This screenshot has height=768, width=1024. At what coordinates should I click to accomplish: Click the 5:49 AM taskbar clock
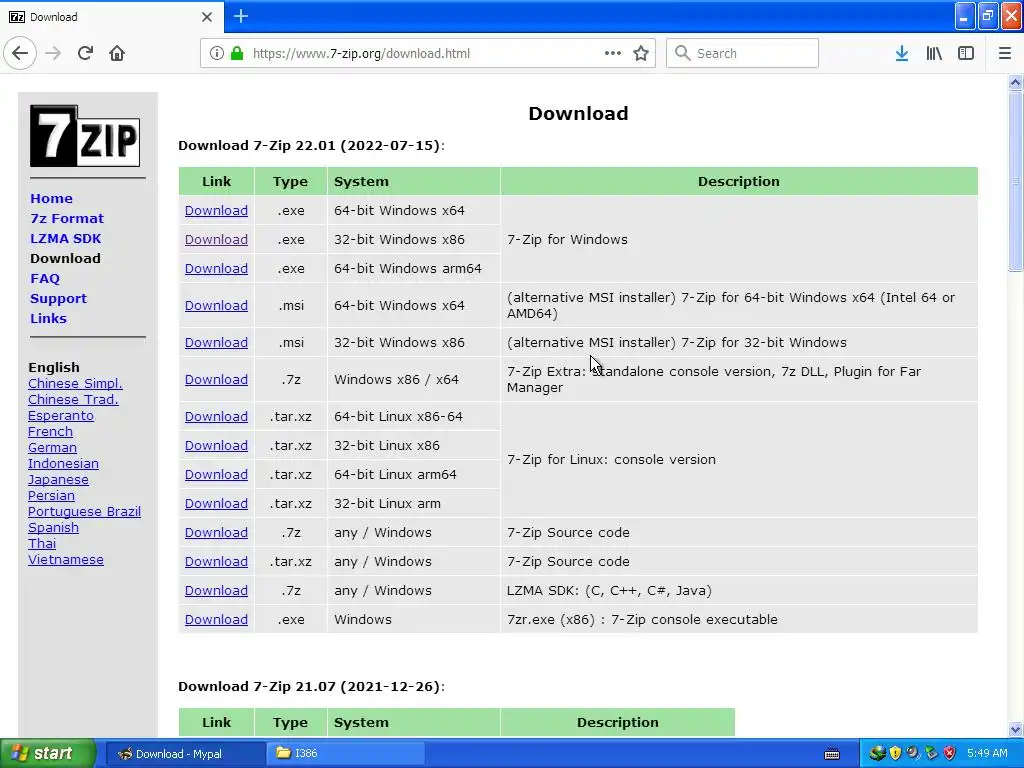(987, 753)
